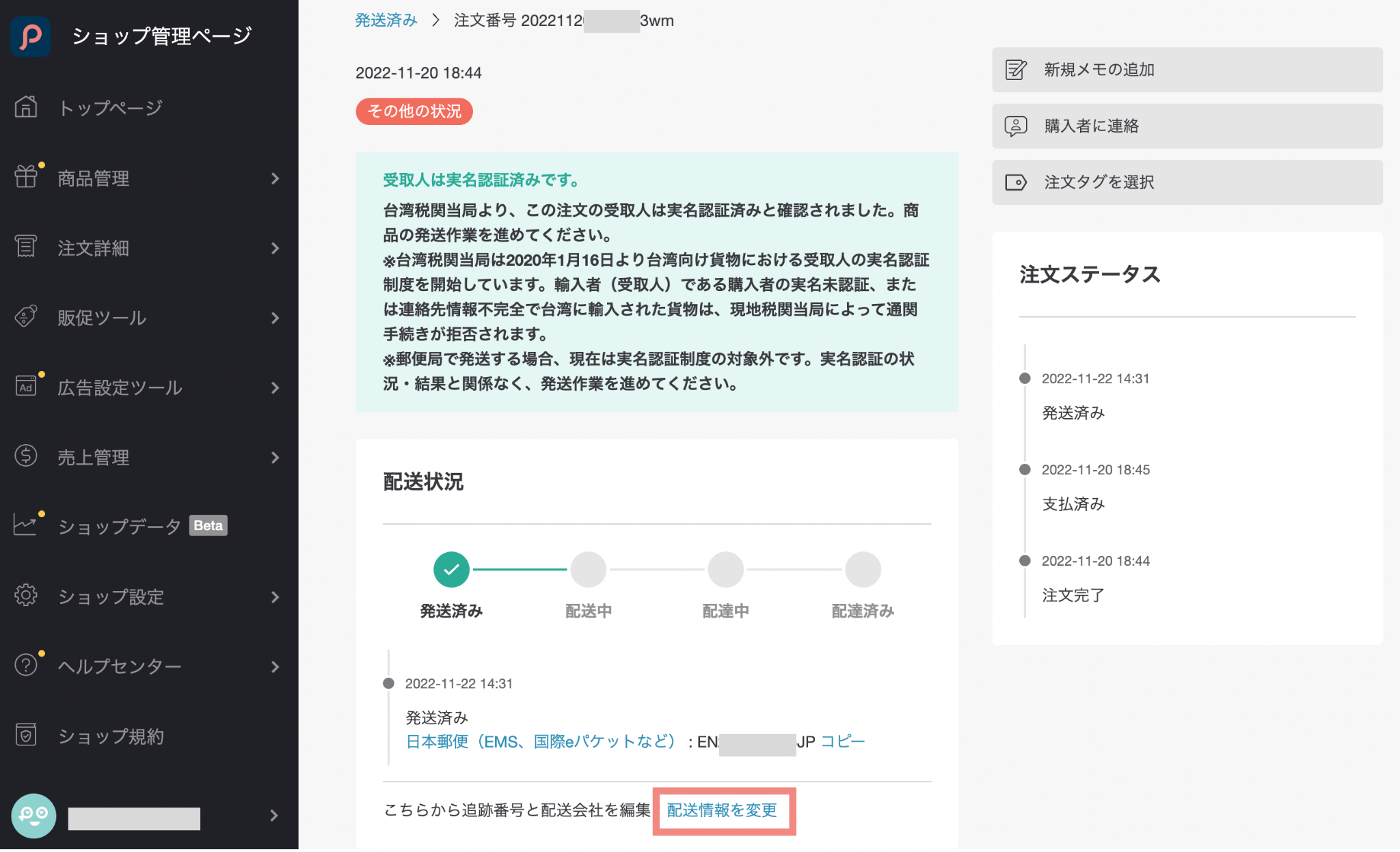Click the price tag icon for 販促ツール

tap(26, 317)
